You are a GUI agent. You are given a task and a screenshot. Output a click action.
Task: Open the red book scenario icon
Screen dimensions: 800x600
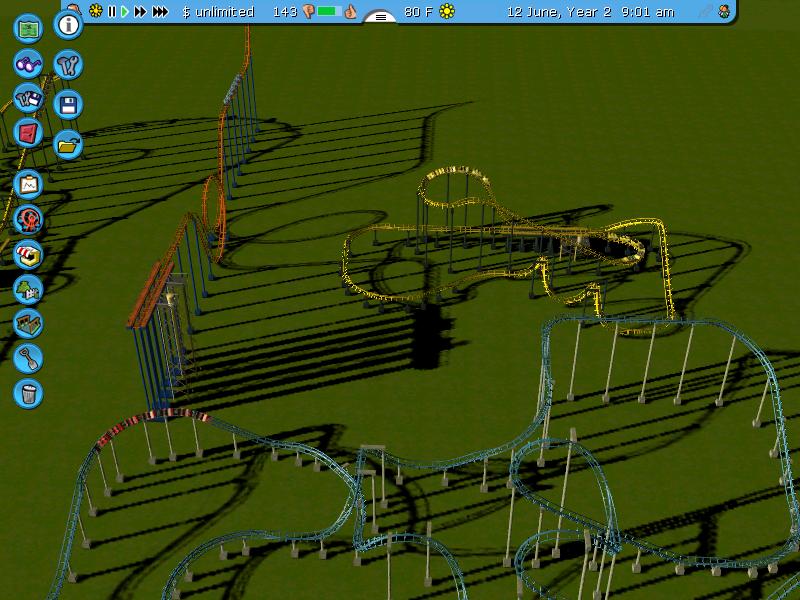click(x=28, y=133)
